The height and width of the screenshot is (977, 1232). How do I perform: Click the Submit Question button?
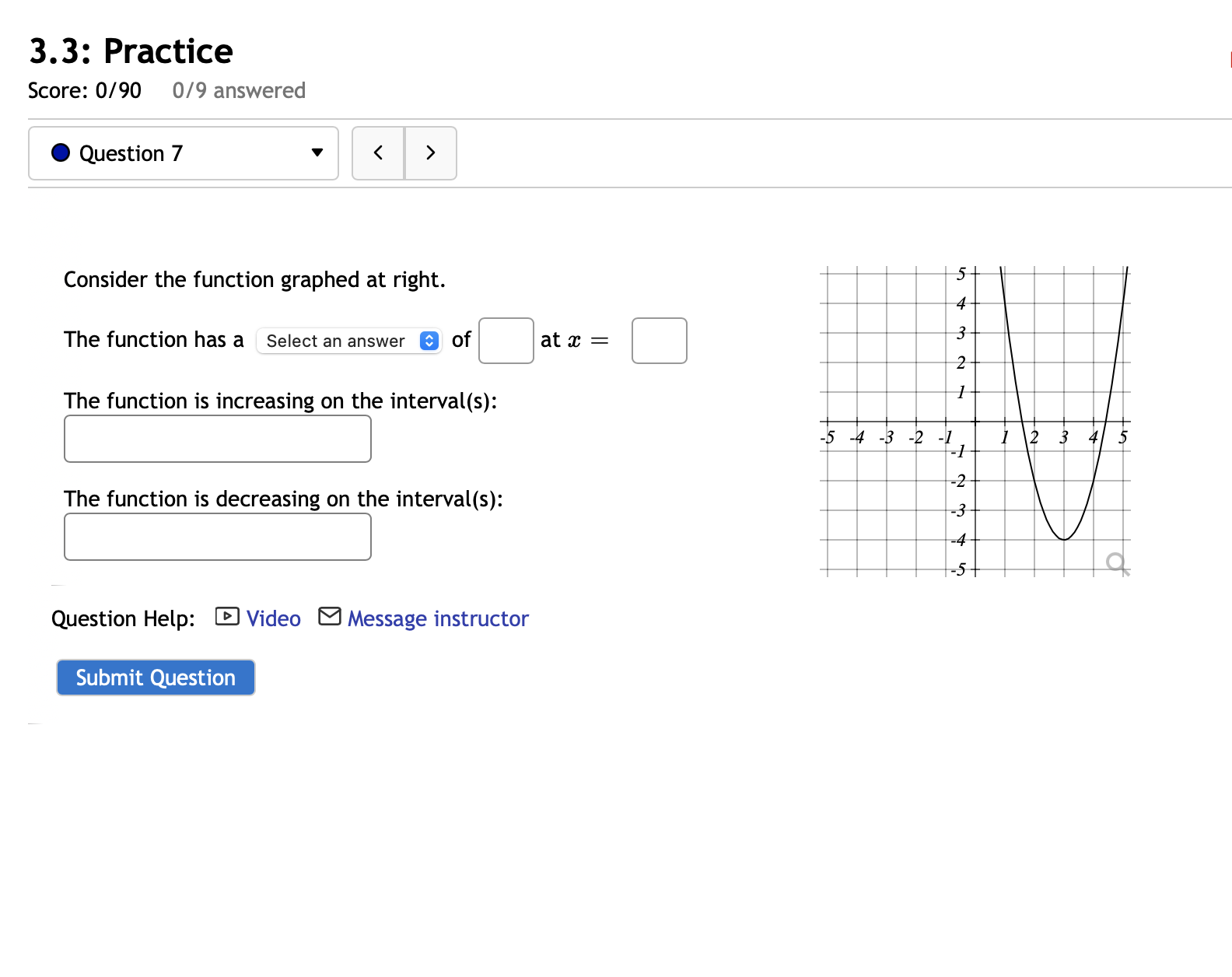pos(155,677)
